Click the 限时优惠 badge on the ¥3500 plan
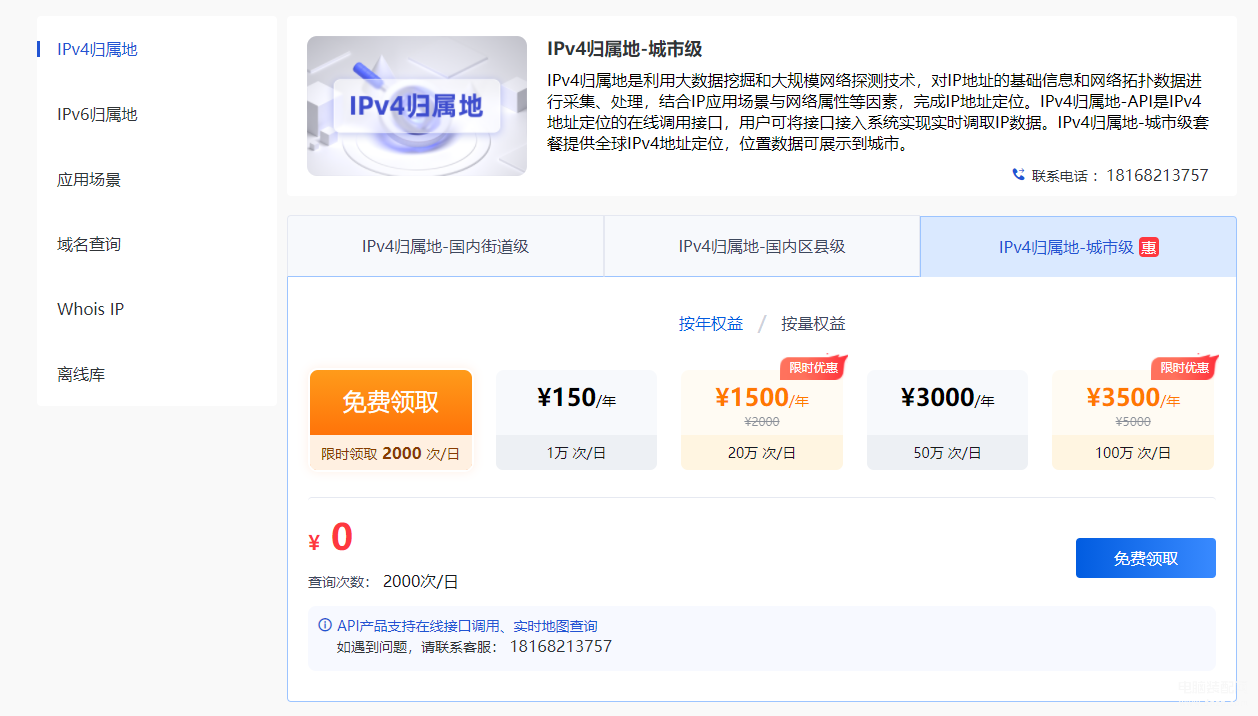The width and height of the screenshot is (1258, 716). pyautogui.click(x=1184, y=367)
